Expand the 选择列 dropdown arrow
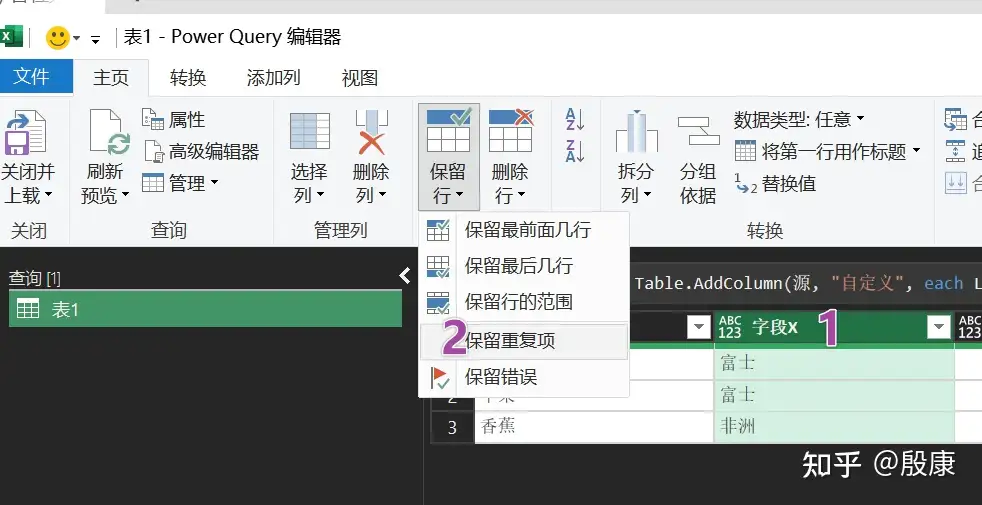 319,195
